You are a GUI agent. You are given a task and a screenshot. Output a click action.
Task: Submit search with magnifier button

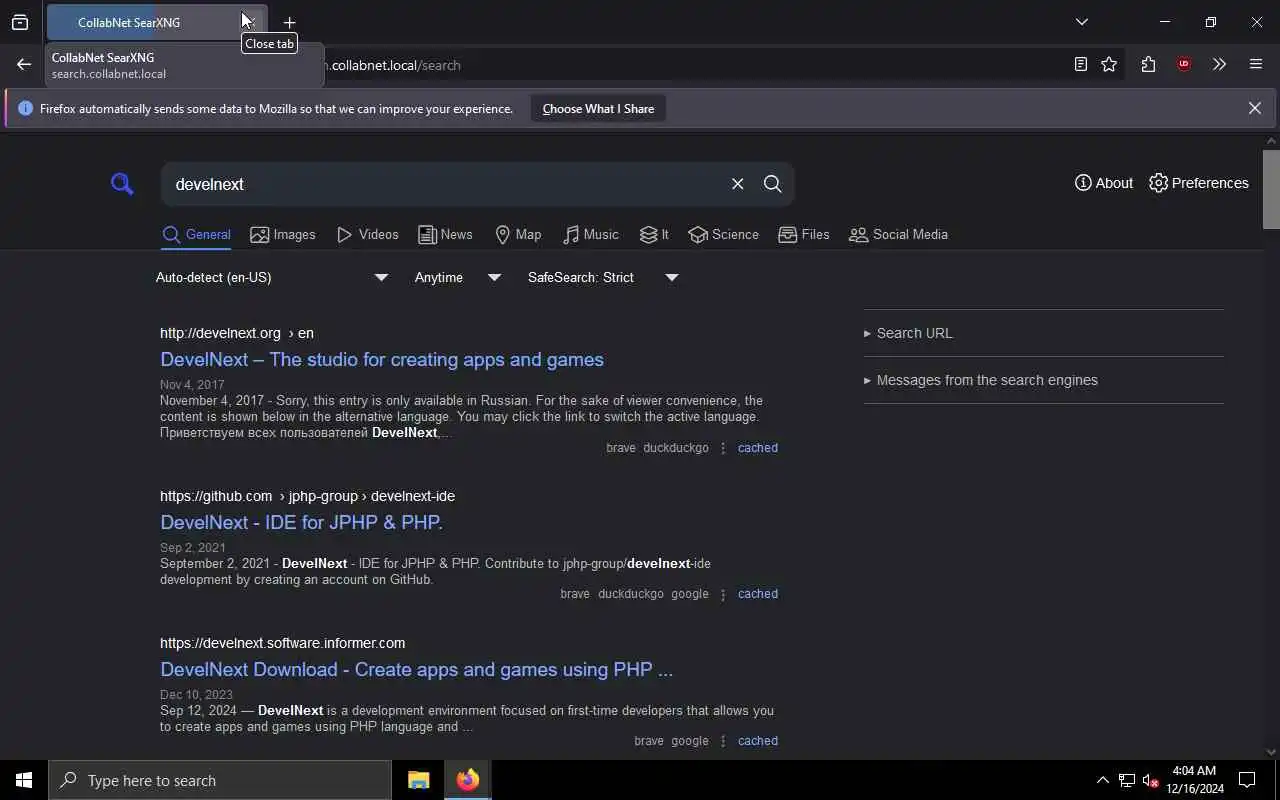[x=772, y=184]
